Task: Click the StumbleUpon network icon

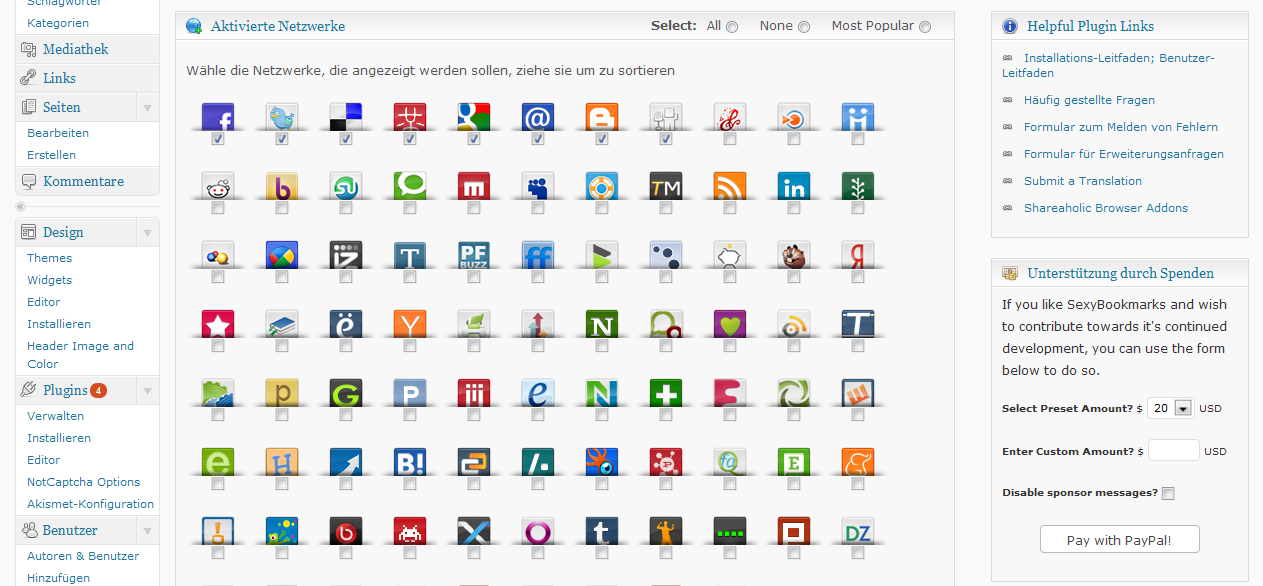Action: [x=346, y=187]
